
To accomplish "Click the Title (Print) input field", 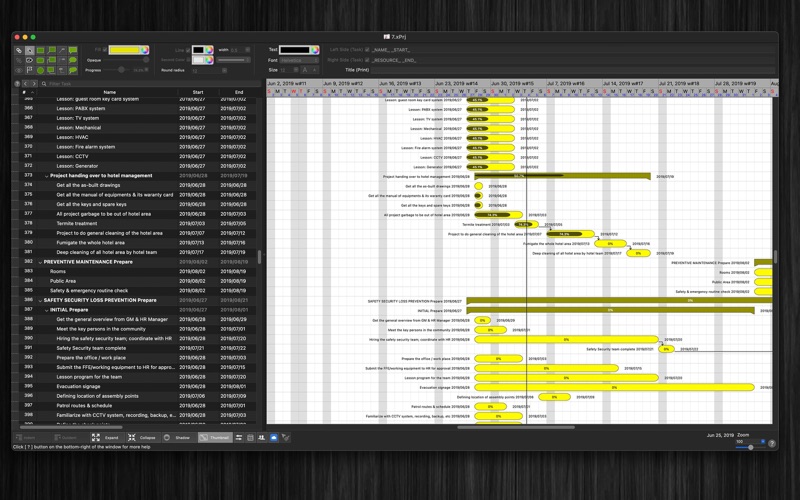I will (572, 70).
